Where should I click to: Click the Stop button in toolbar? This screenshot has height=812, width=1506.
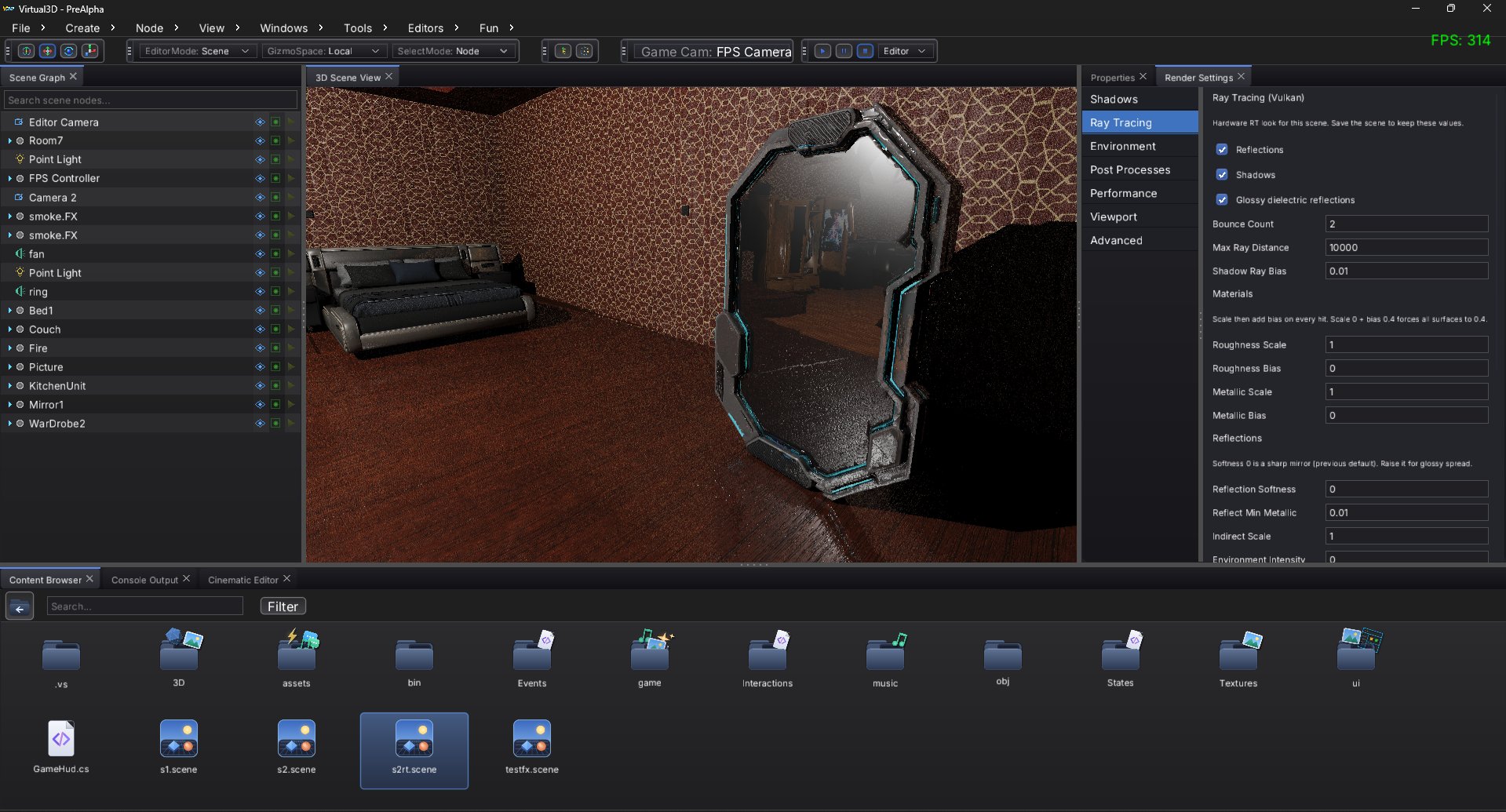865,51
